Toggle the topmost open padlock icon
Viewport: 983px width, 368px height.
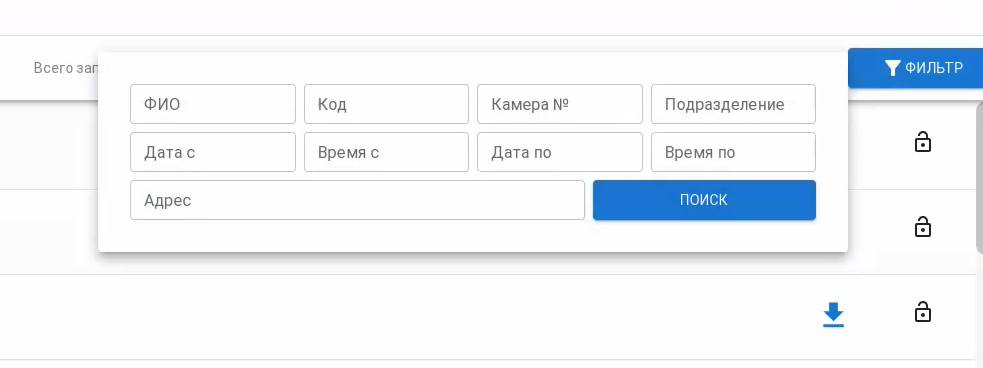point(923,142)
